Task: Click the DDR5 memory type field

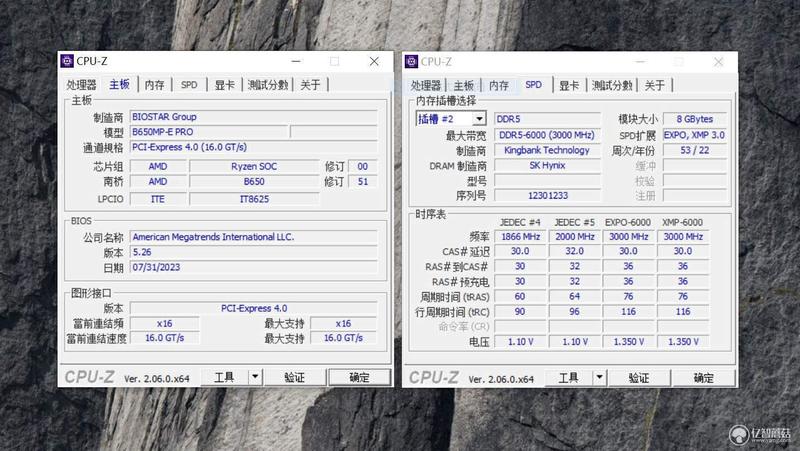Action: pyautogui.click(x=547, y=119)
